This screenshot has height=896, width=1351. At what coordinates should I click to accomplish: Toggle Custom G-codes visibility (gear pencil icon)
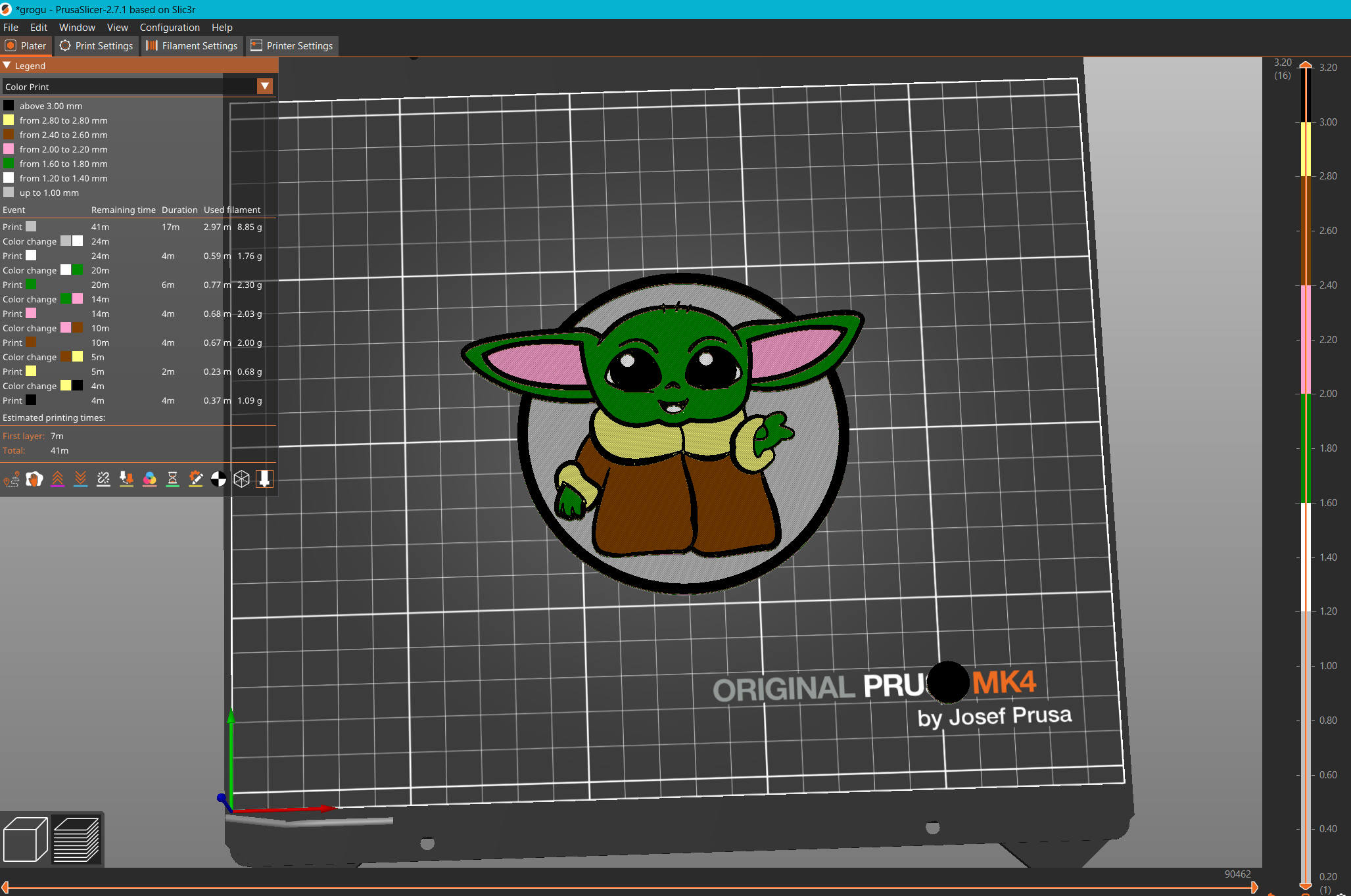(x=195, y=479)
